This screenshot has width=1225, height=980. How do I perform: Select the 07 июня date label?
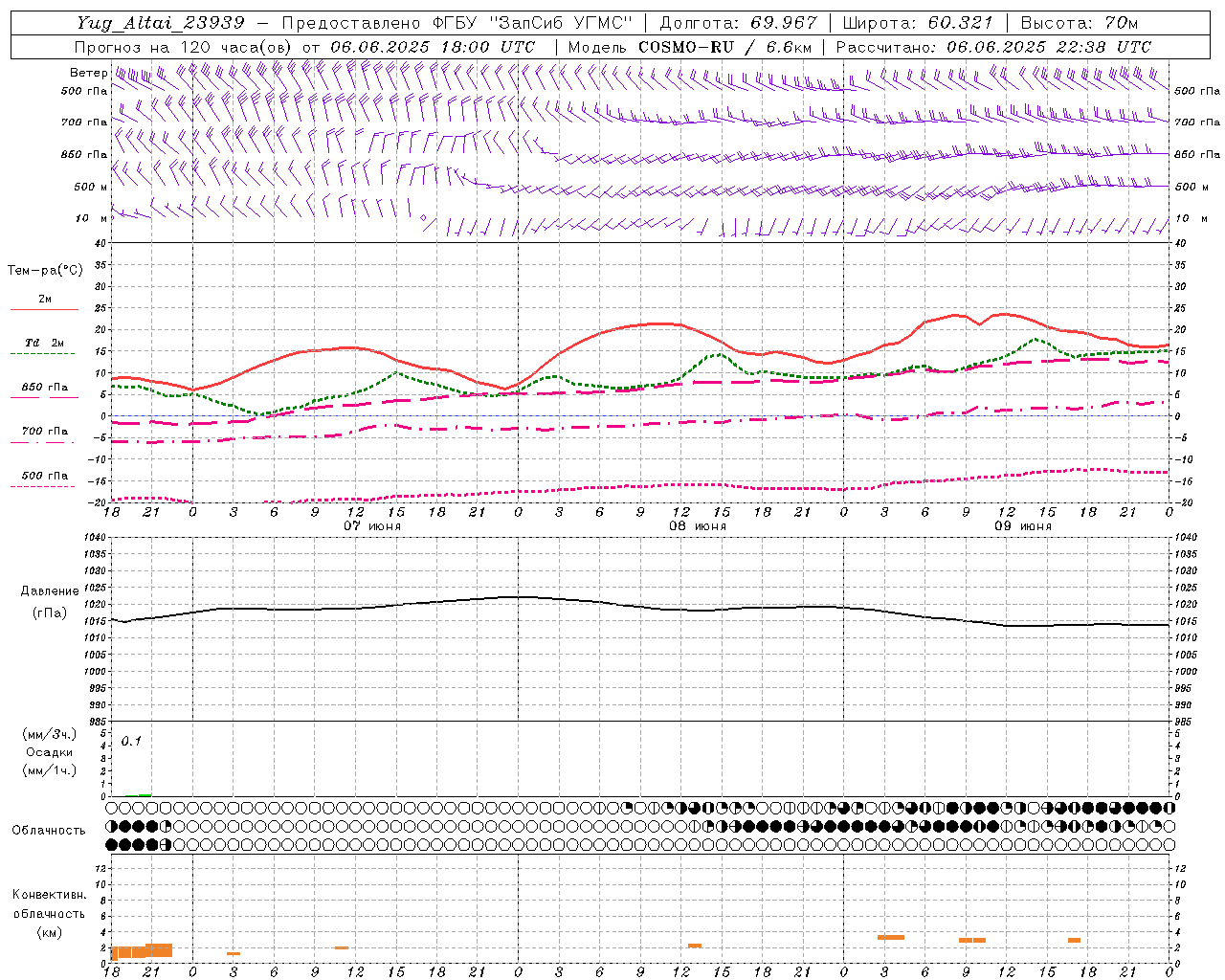tap(373, 526)
